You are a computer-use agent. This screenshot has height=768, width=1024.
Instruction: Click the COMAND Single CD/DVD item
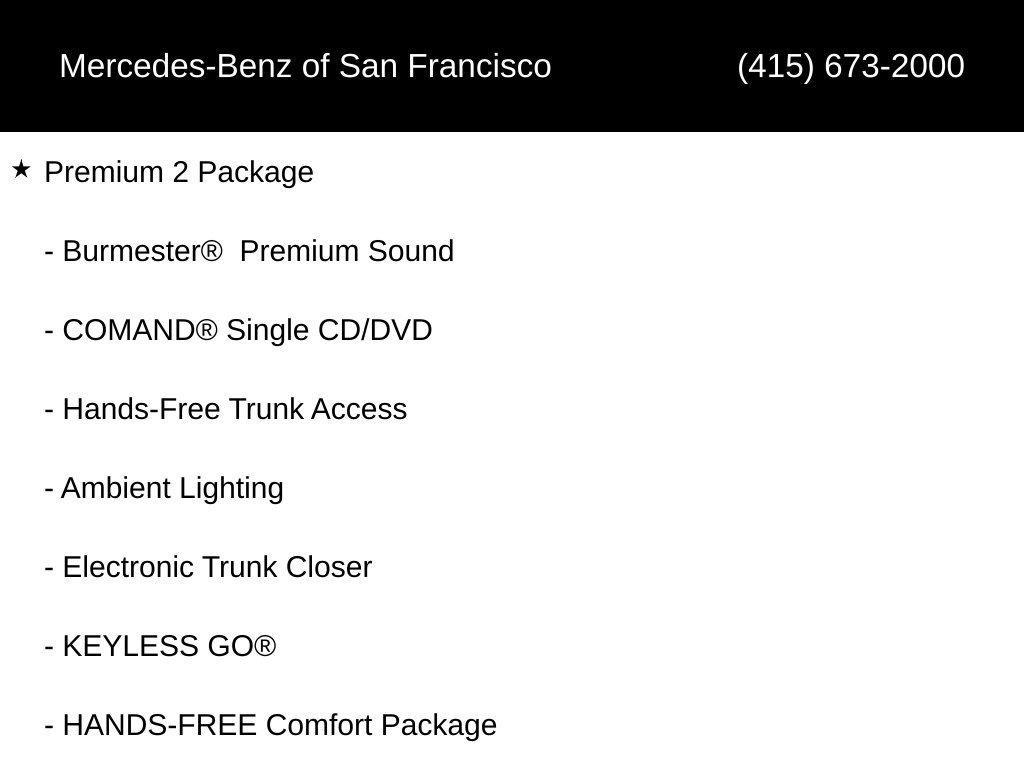coord(238,330)
